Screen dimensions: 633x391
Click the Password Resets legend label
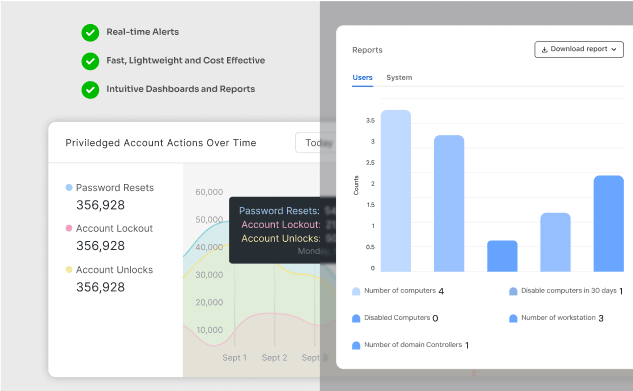coord(115,188)
